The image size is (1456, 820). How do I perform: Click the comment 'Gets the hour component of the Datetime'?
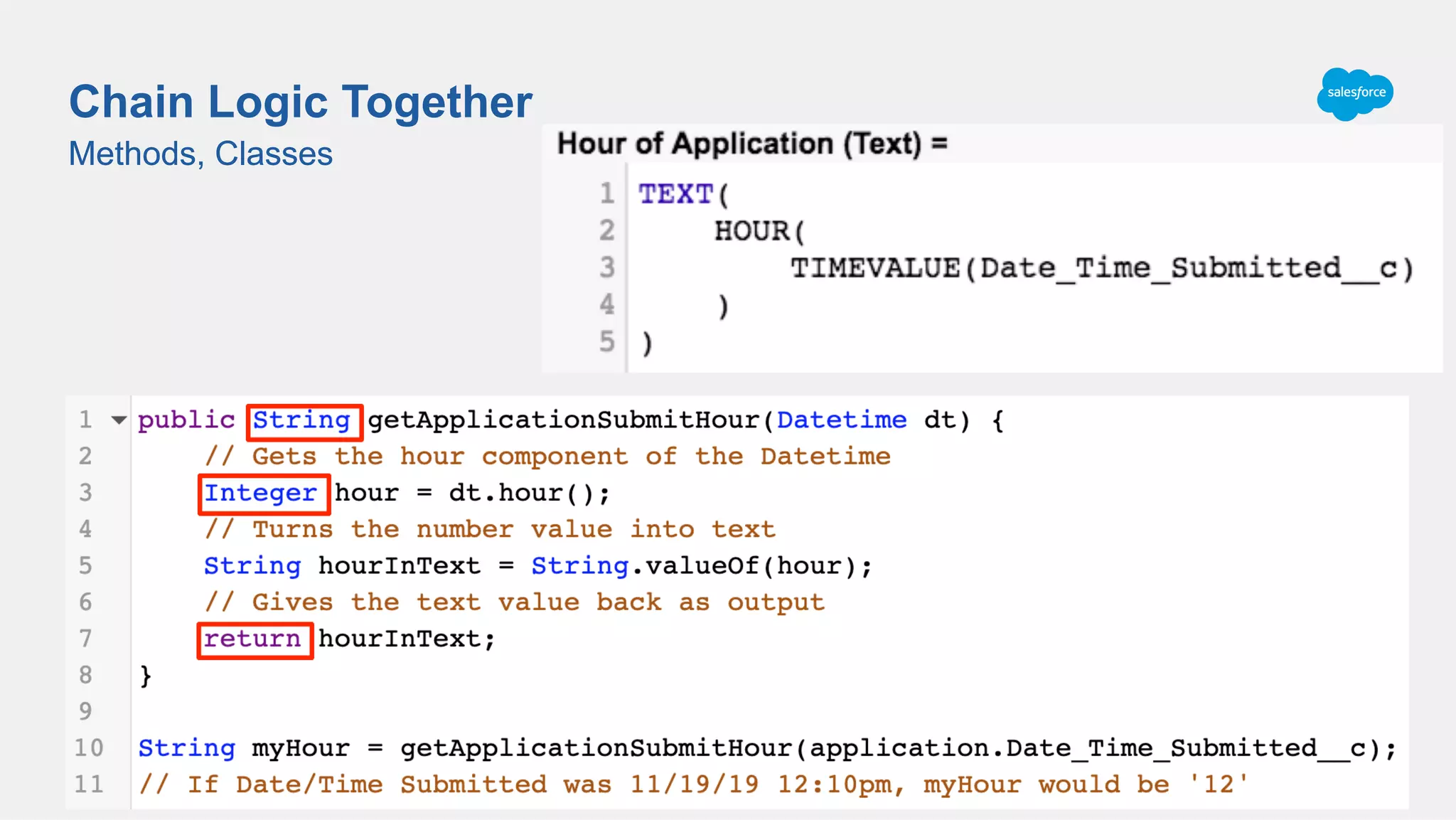point(547,457)
